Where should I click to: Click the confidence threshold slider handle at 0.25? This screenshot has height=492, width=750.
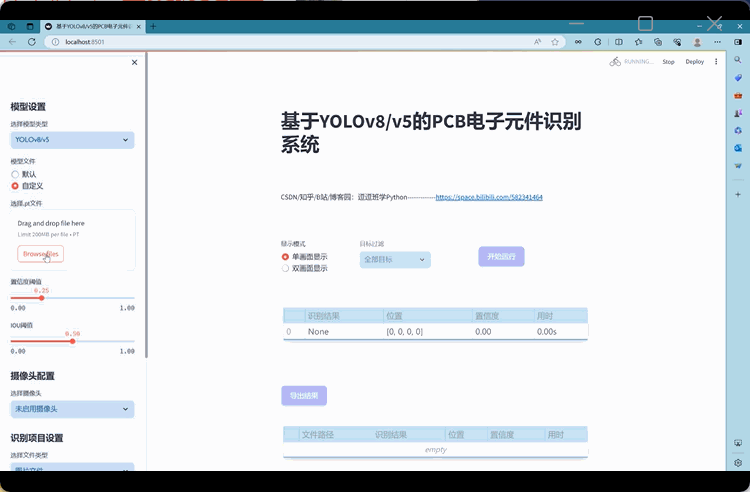[x=42, y=298]
